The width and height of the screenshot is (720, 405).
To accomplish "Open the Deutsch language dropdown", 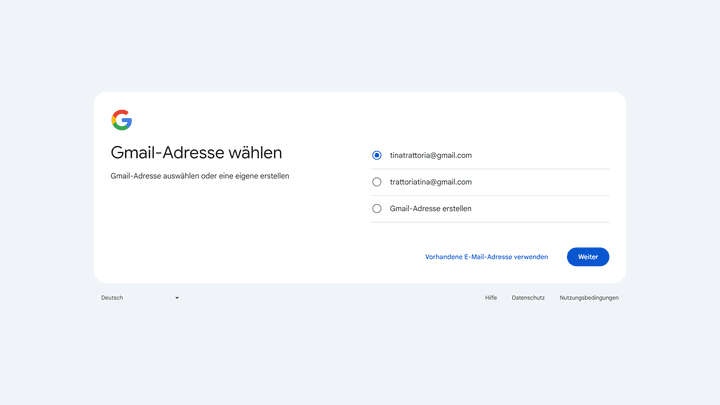I will [x=140, y=298].
